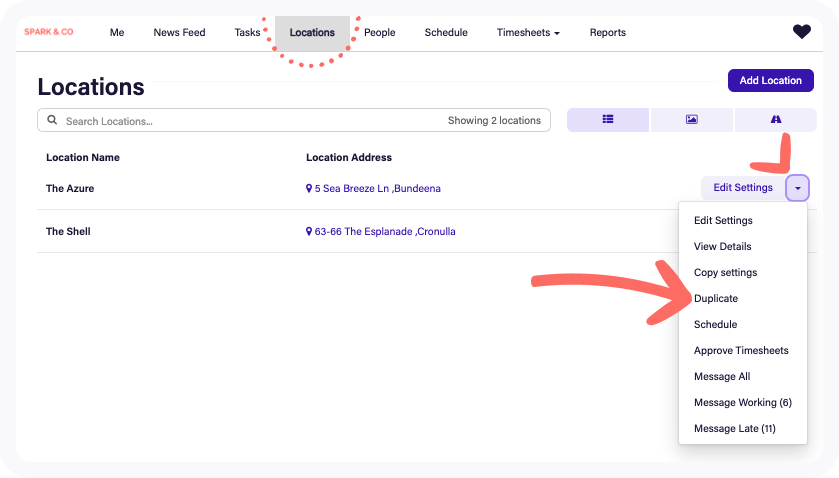Click Edit Settings button for The Azure

pos(742,188)
